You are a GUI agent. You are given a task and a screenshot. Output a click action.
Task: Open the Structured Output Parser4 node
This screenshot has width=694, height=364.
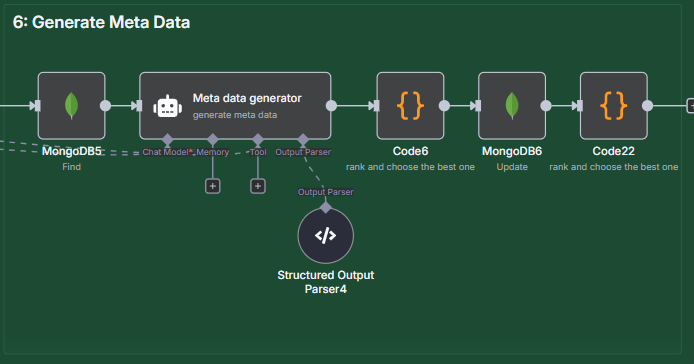coord(326,236)
